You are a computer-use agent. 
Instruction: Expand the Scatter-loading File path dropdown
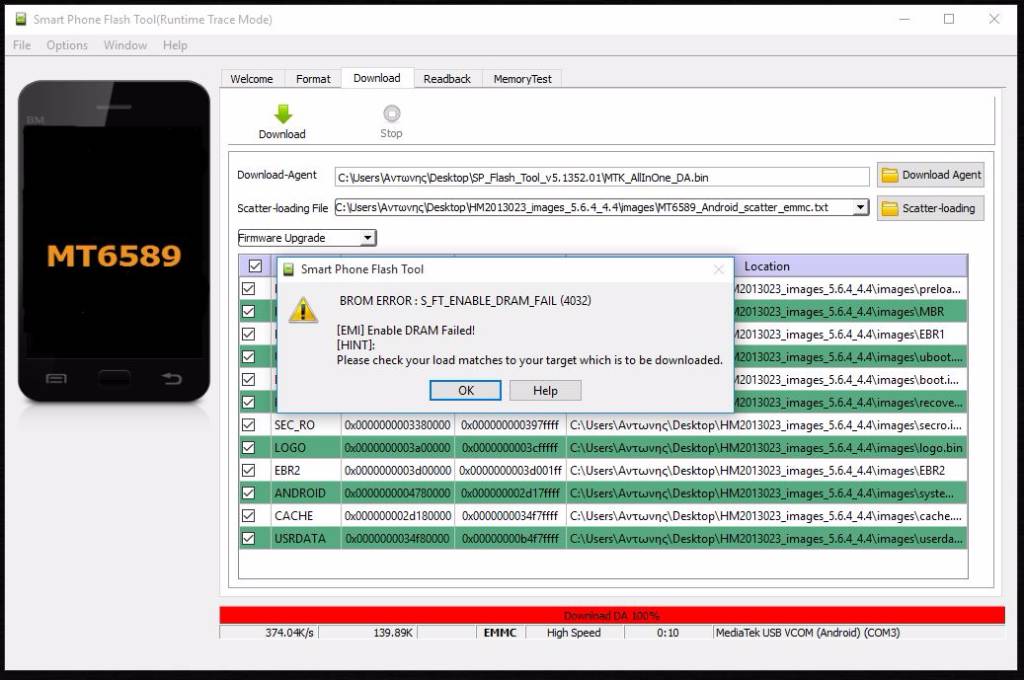[860, 207]
